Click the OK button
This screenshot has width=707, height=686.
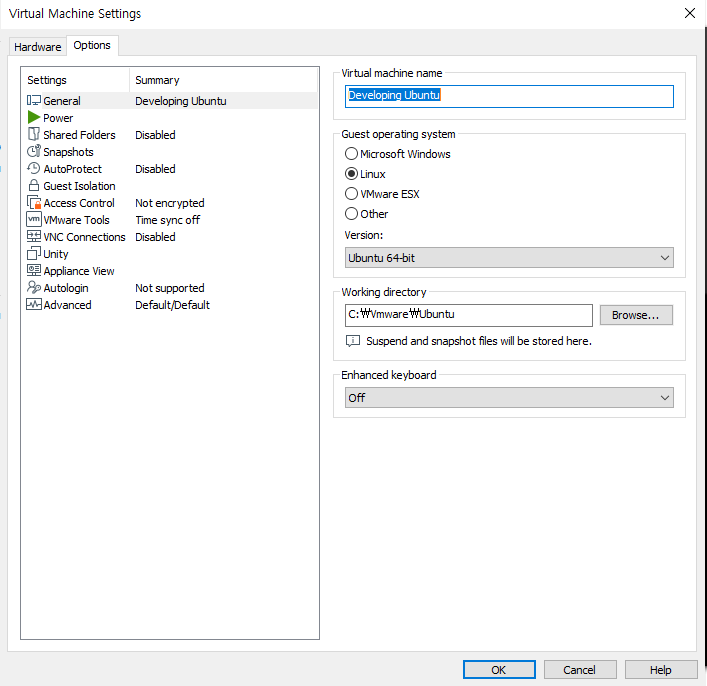[499, 670]
